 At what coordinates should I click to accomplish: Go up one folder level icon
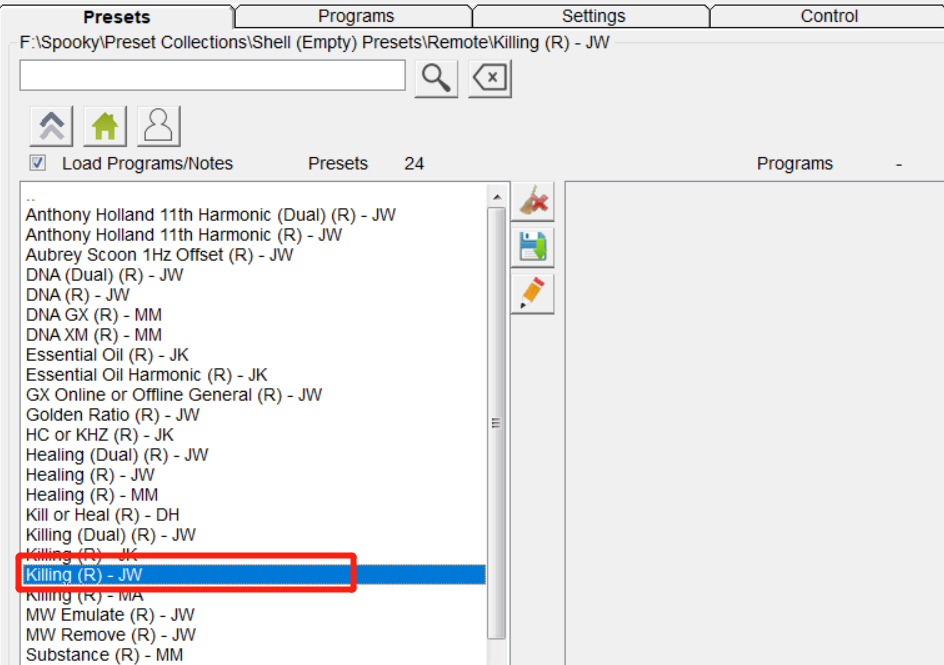(52, 126)
